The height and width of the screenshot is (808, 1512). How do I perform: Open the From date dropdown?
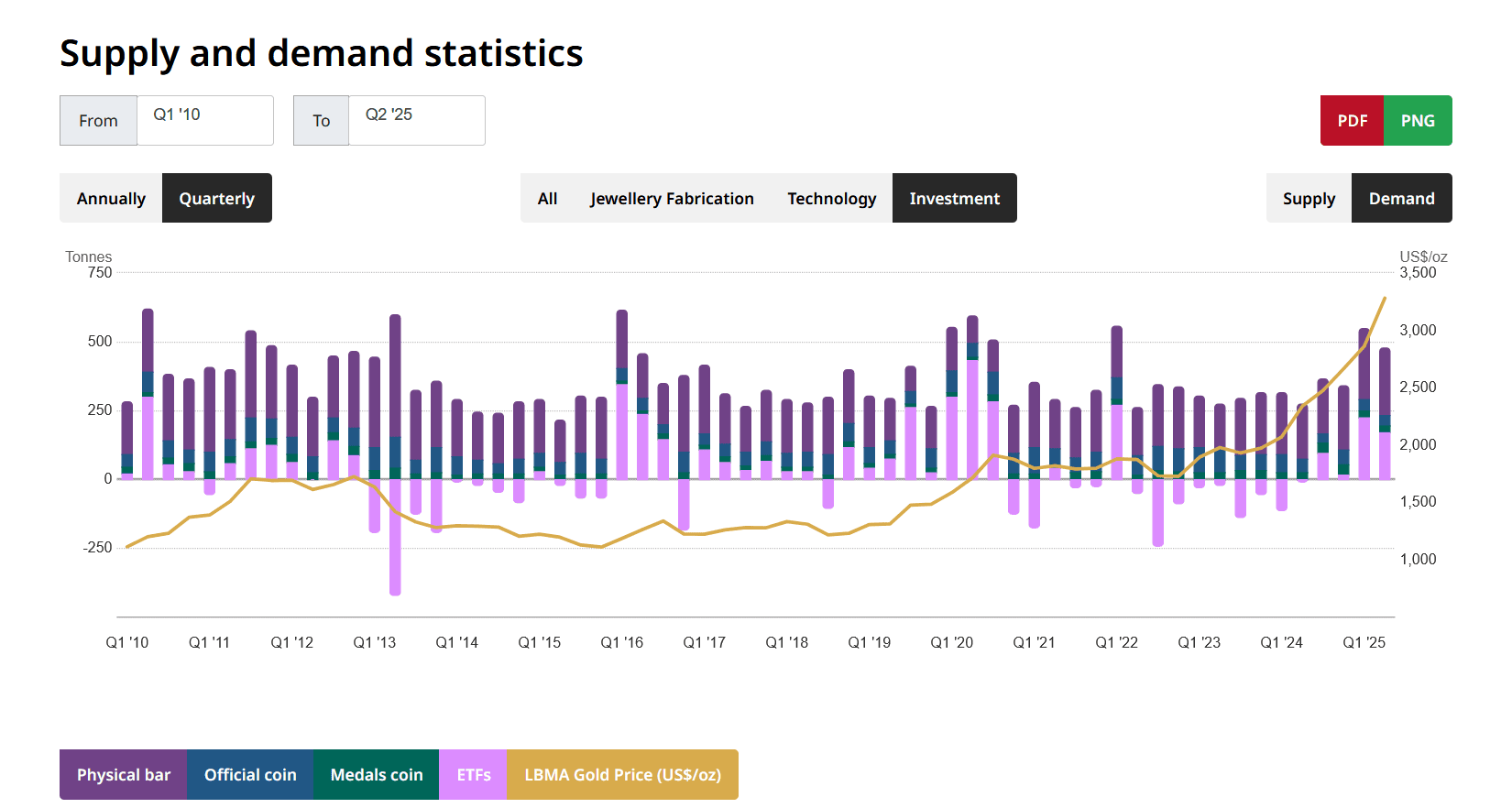coord(204,120)
